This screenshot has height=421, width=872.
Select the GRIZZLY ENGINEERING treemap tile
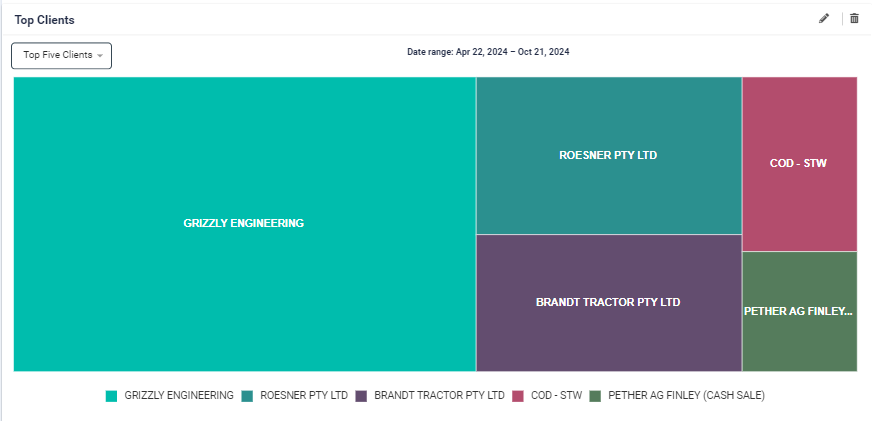[x=244, y=223]
